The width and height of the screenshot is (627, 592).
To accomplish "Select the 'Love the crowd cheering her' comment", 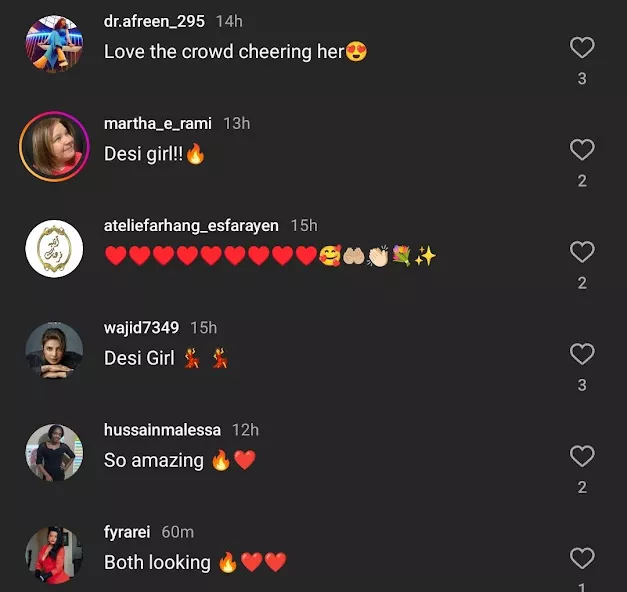I will point(224,51).
